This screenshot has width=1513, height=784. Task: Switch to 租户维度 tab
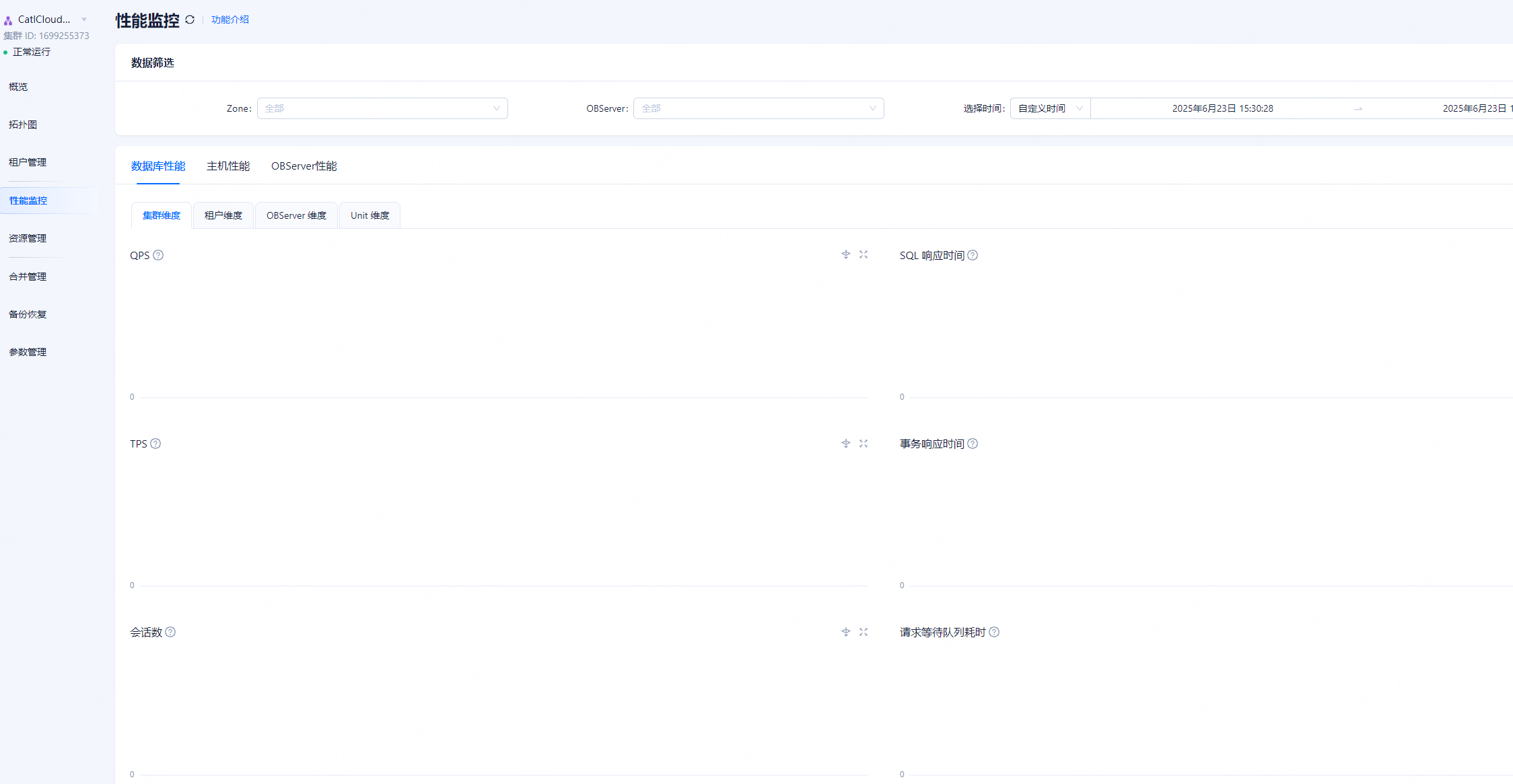pyautogui.click(x=223, y=215)
